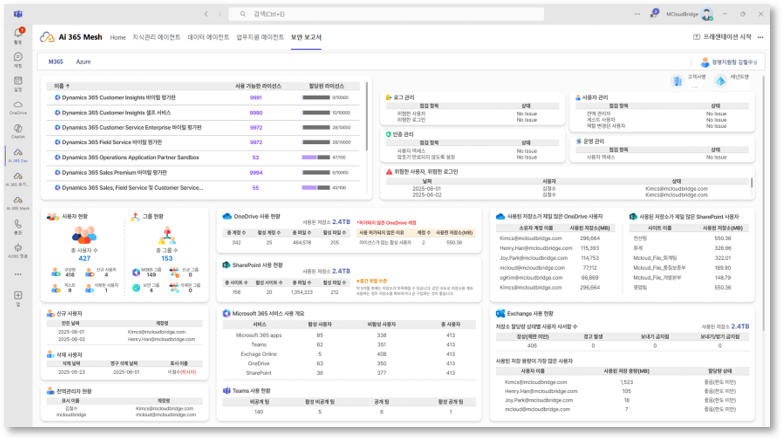Click deleted date 2025-05-23 cell

click(x=71, y=372)
